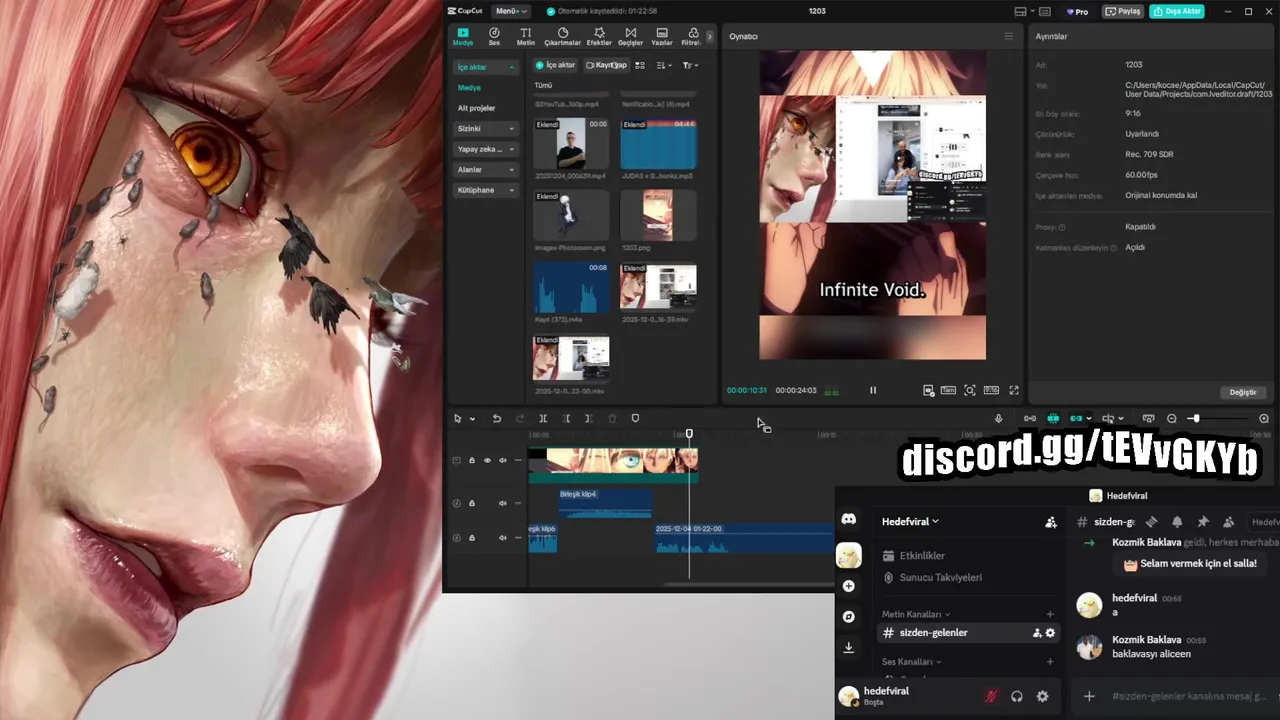The height and width of the screenshot is (720, 1280).
Task: Open the selection tool dropdown in timeline toolbar
Action: pyautogui.click(x=472, y=419)
